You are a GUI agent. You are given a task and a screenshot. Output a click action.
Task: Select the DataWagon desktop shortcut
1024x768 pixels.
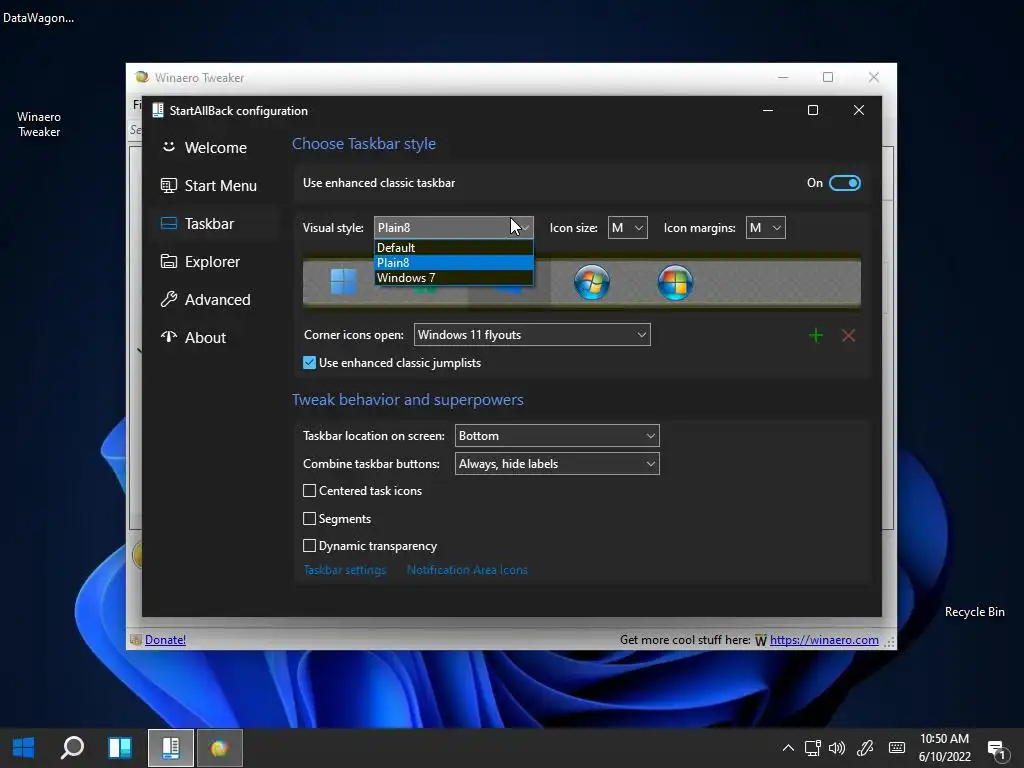[x=38, y=18]
